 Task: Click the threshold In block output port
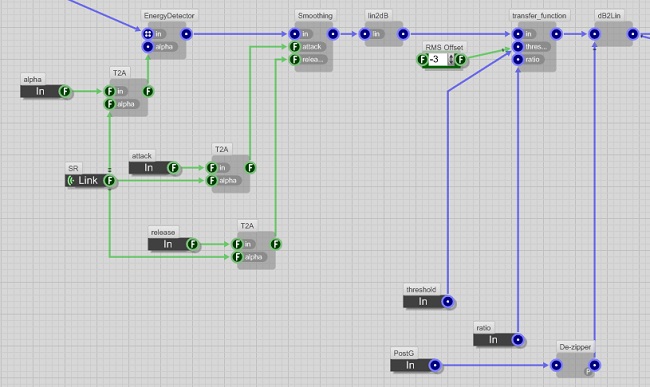[x=448, y=302]
